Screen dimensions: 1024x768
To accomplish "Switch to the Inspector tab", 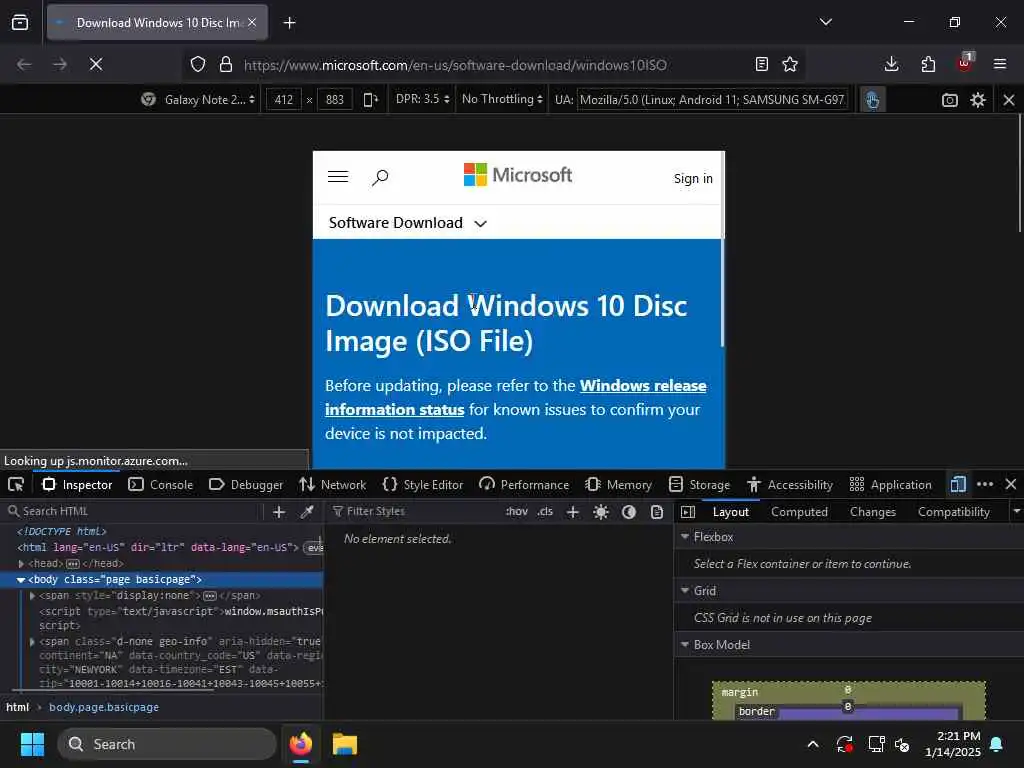I will 77,485.
